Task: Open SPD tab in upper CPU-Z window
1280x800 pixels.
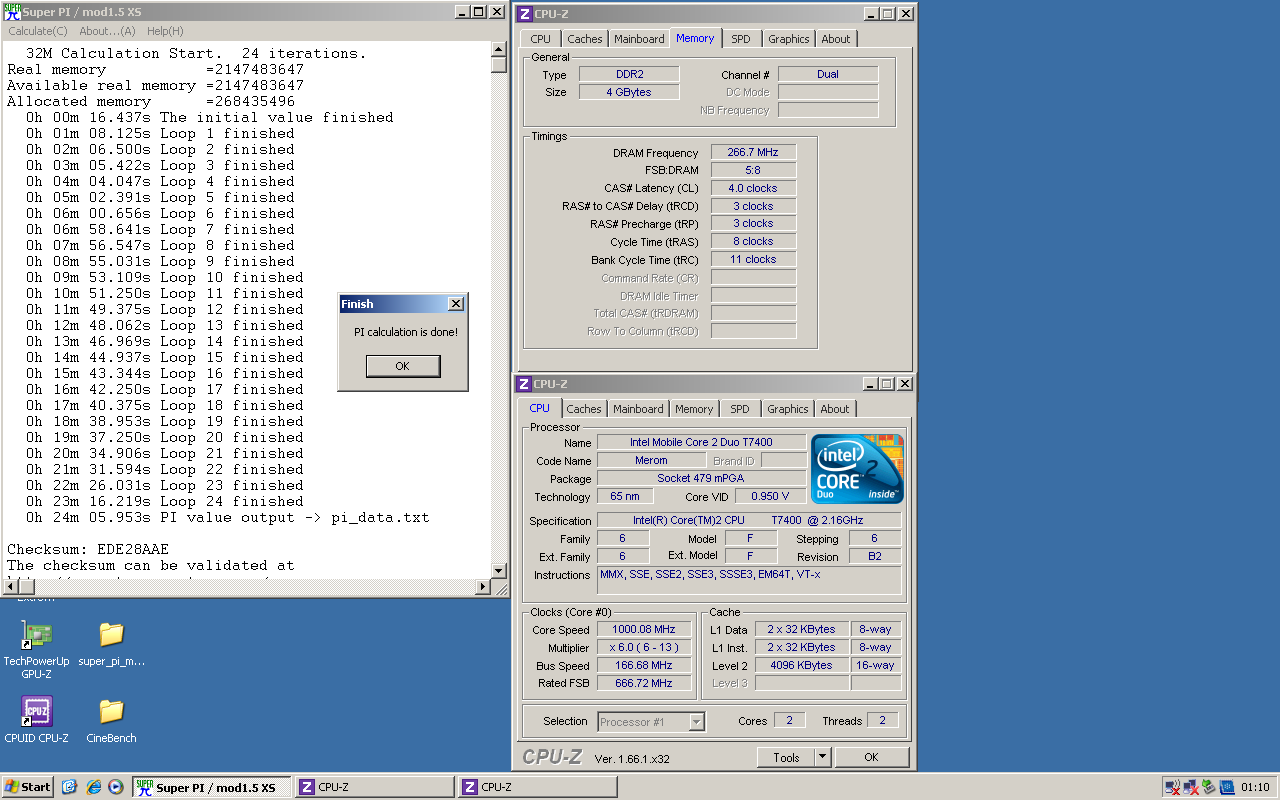Action: click(740, 39)
